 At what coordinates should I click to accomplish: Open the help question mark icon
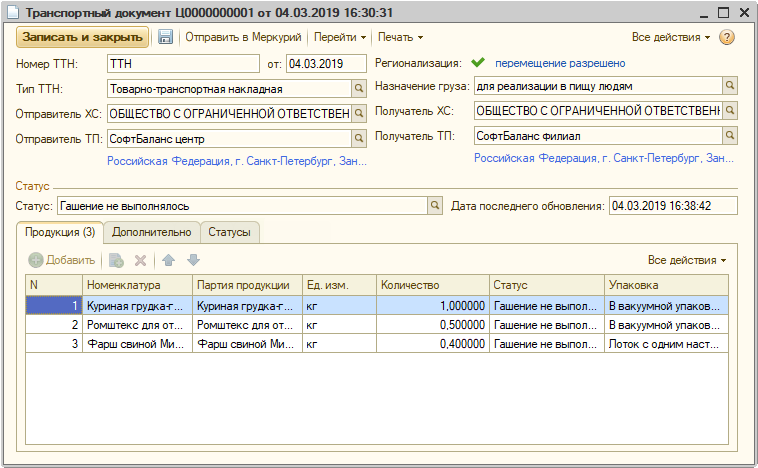tap(727, 37)
